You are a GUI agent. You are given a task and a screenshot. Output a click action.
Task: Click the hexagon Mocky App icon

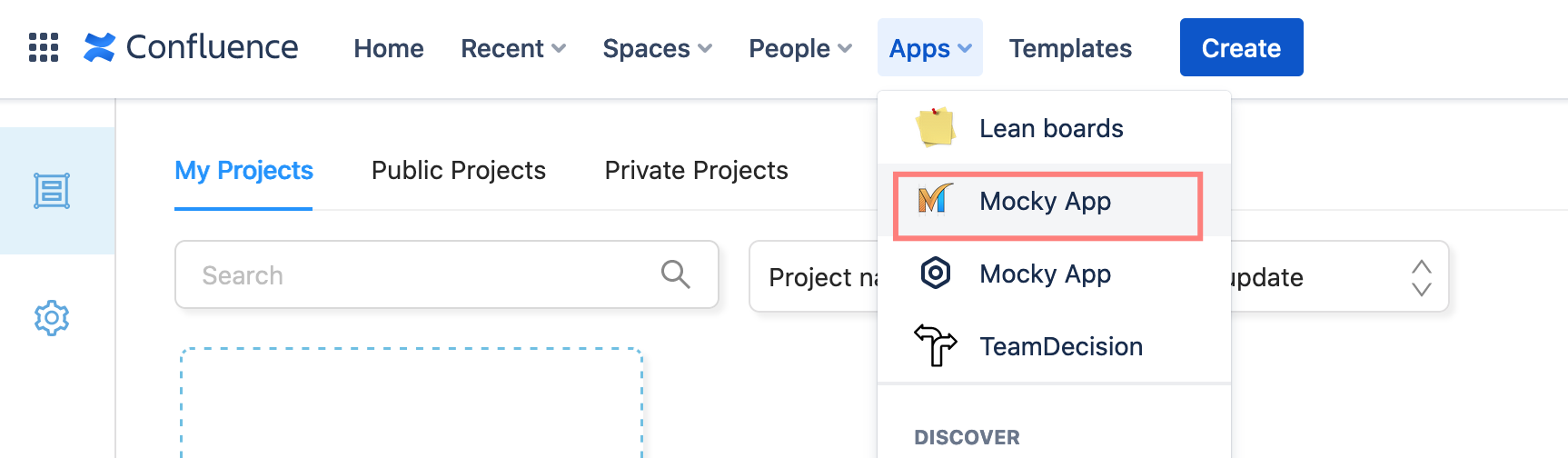point(935,273)
